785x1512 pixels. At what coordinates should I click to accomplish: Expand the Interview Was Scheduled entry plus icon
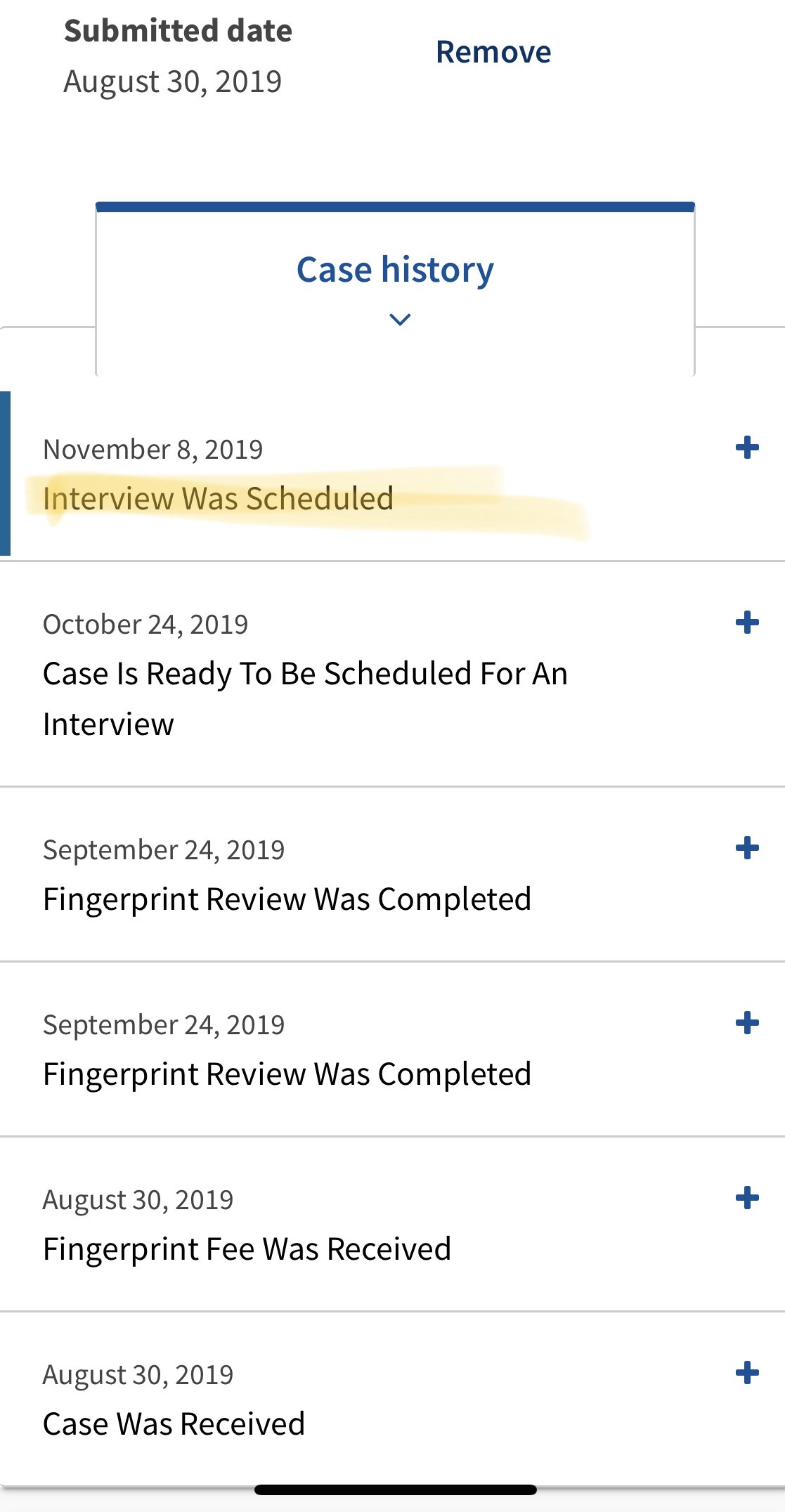747,448
